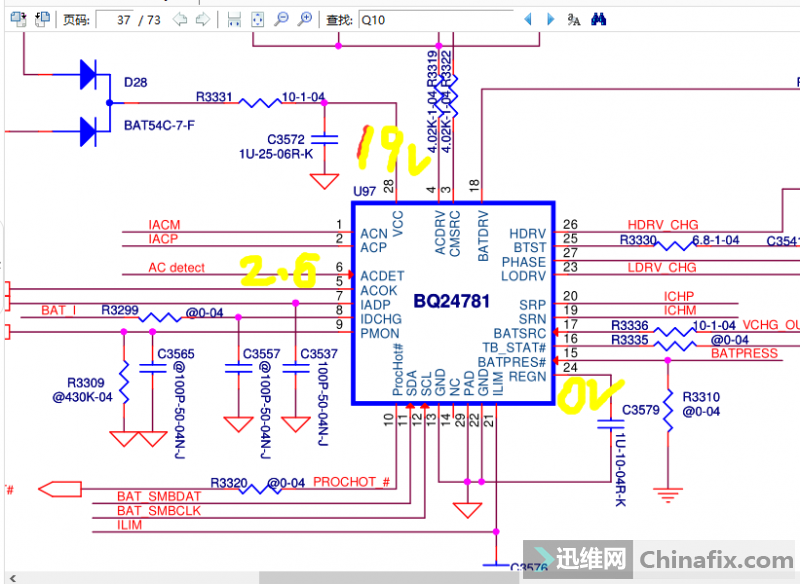
Task: Click the ACOK pin name
Action: 379,290
